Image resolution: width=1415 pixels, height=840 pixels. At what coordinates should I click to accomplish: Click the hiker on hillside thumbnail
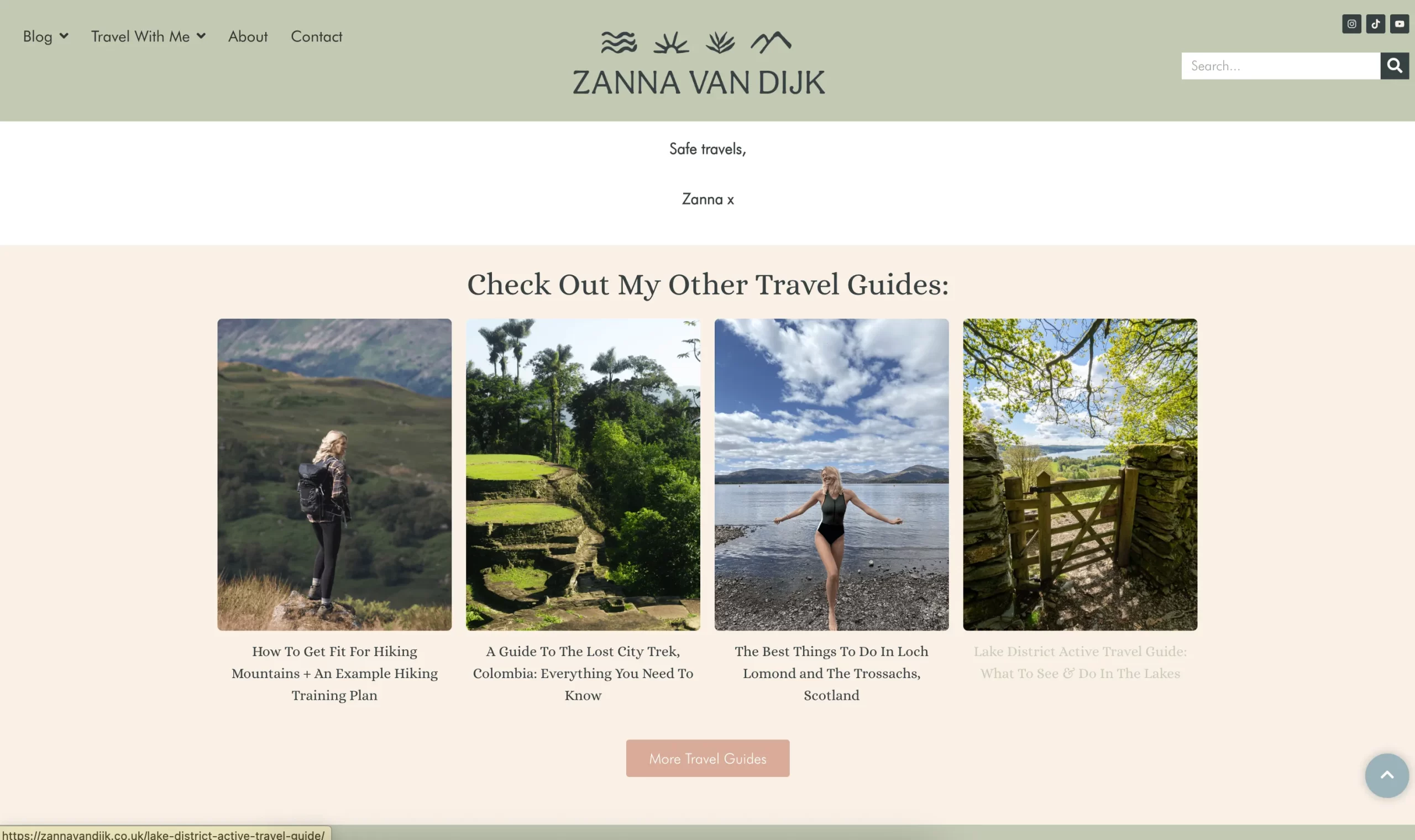(x=334, y=474)
